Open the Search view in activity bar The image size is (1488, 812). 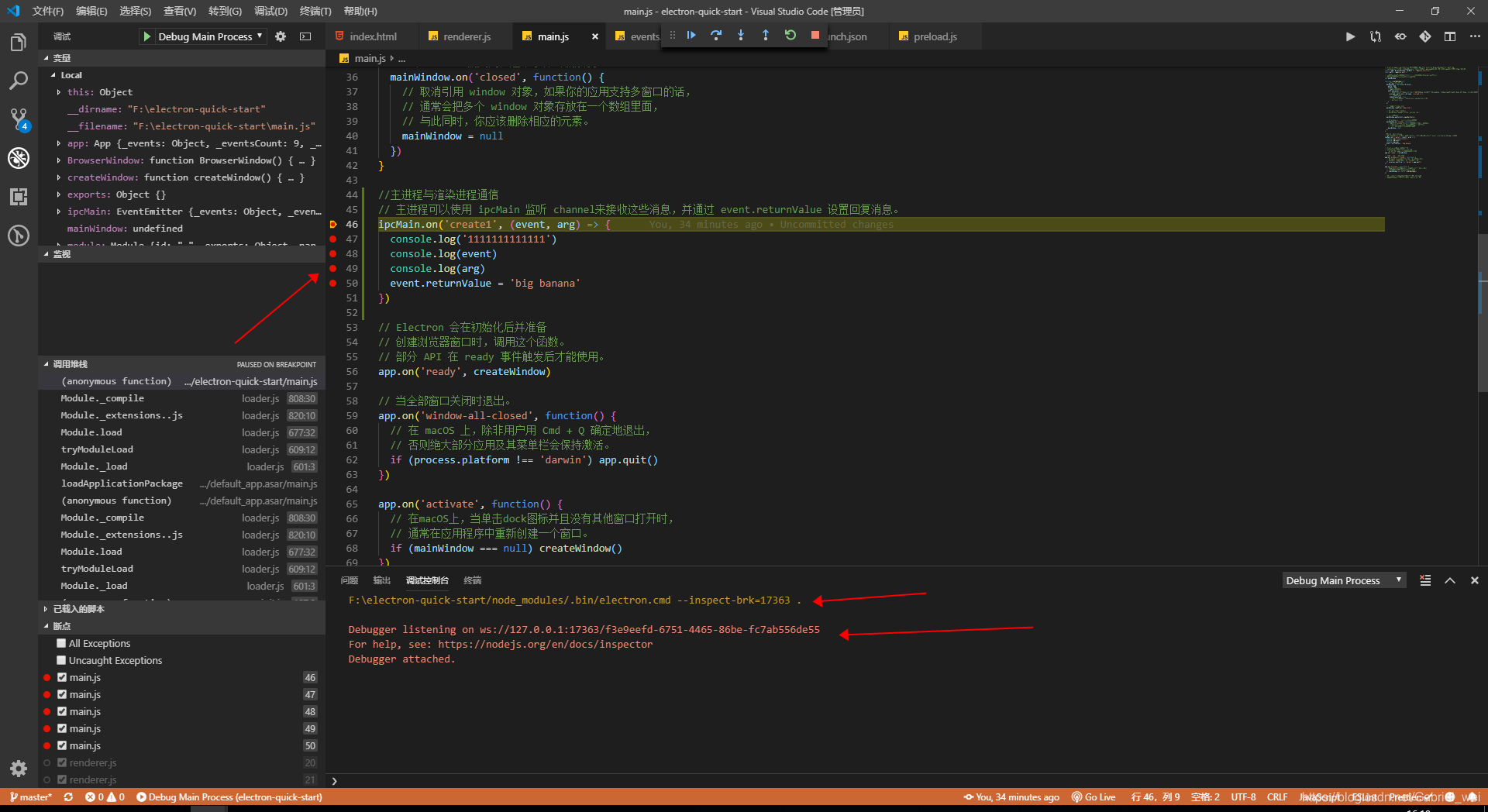coord(19,81)
